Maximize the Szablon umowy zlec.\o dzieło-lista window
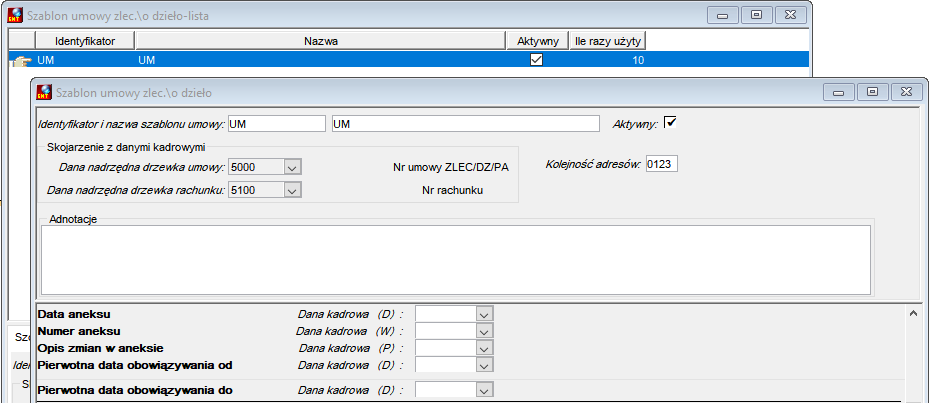Screen dimensions: 930x403 (x=756, y=15)
